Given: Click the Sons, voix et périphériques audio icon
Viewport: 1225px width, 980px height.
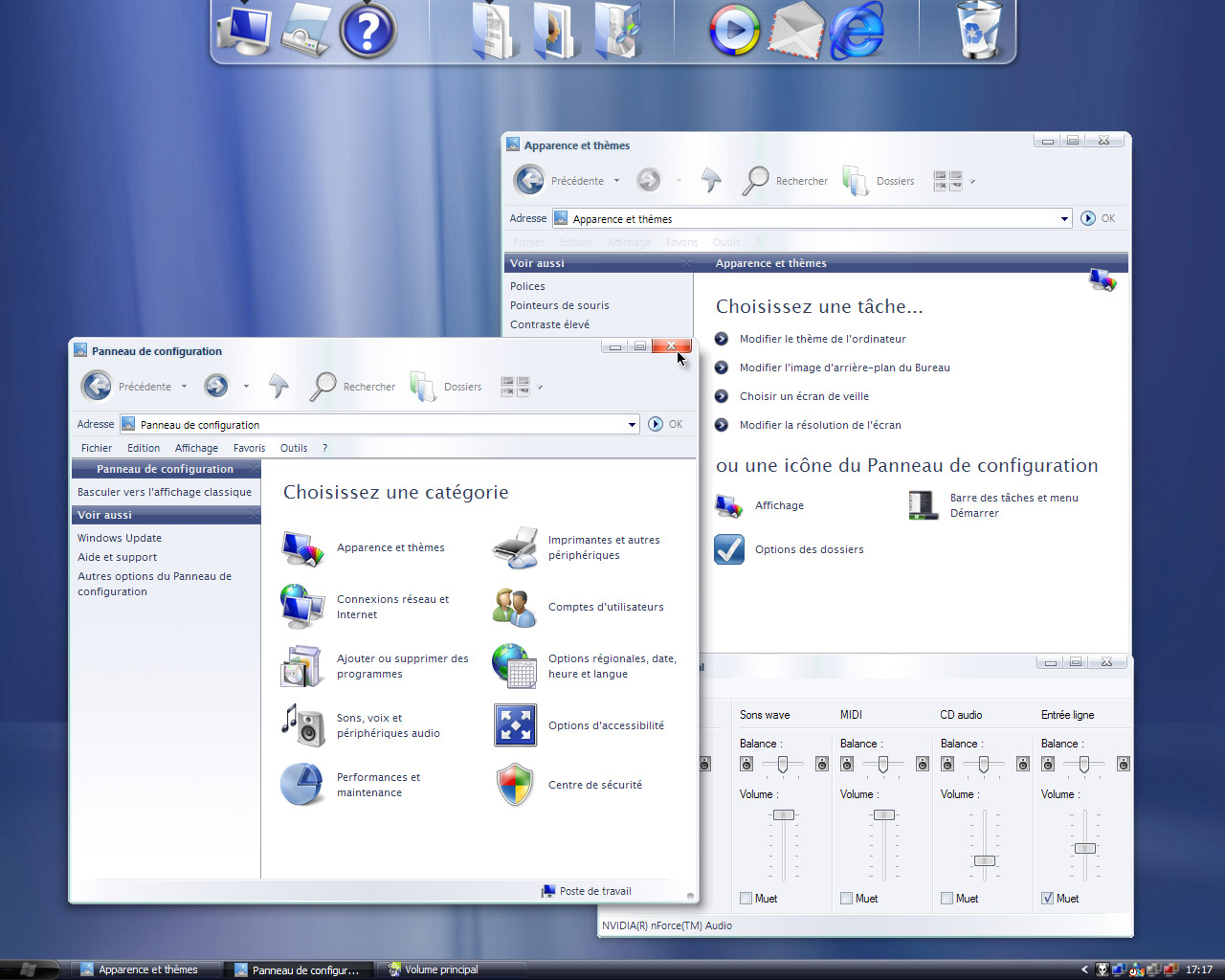Looking at the screenshot, I should point(302,724).
